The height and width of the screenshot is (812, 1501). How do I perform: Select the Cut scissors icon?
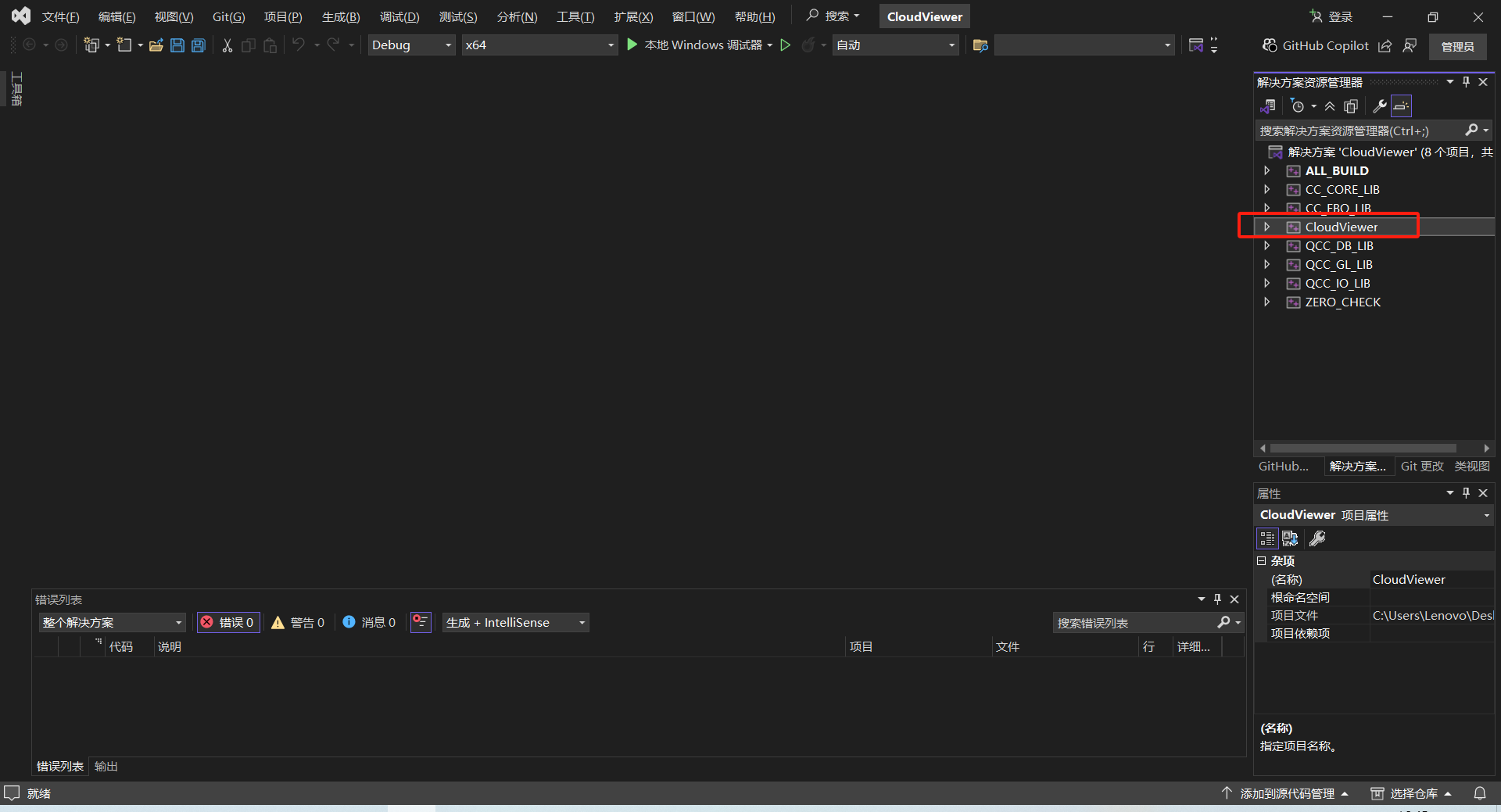(x=227, y=45)
